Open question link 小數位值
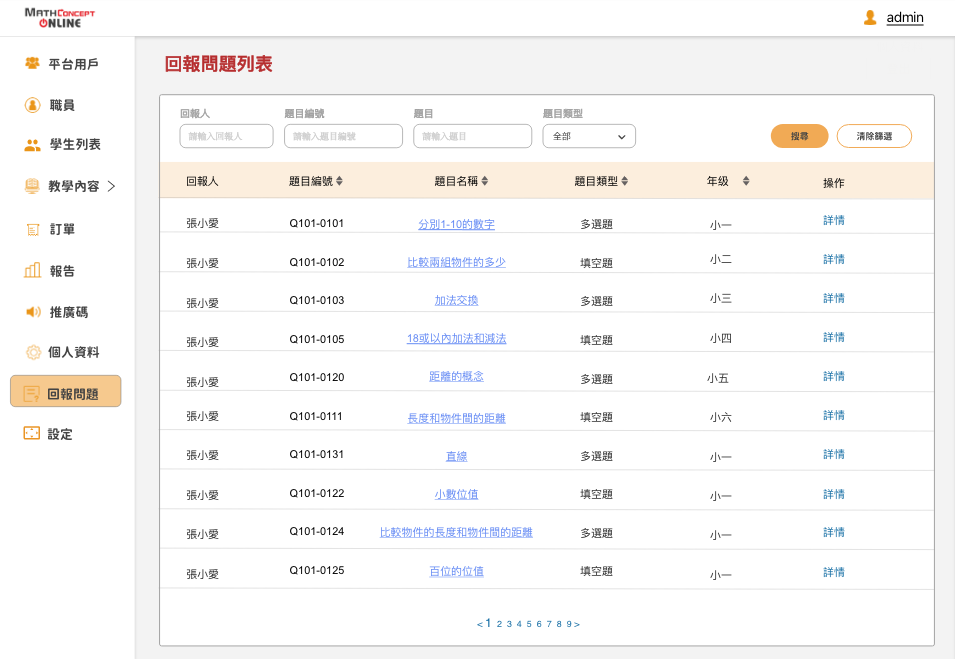The width and height of the screenshot is (955, 659). click(456, 494)
